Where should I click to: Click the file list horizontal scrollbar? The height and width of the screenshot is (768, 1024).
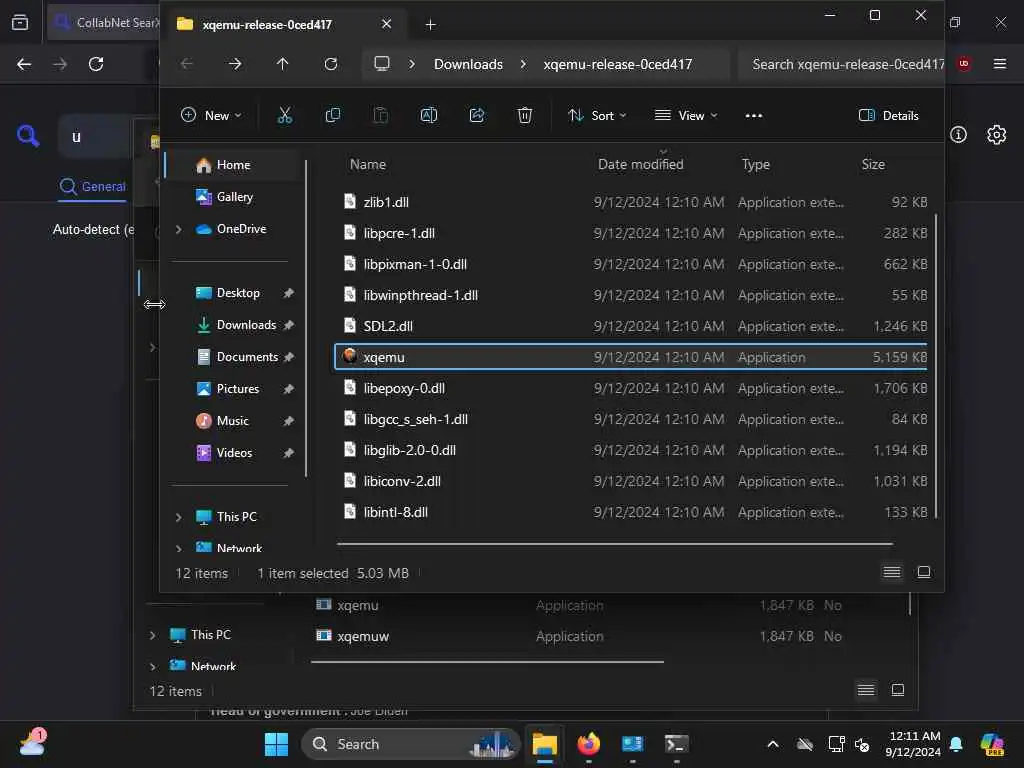615,543
